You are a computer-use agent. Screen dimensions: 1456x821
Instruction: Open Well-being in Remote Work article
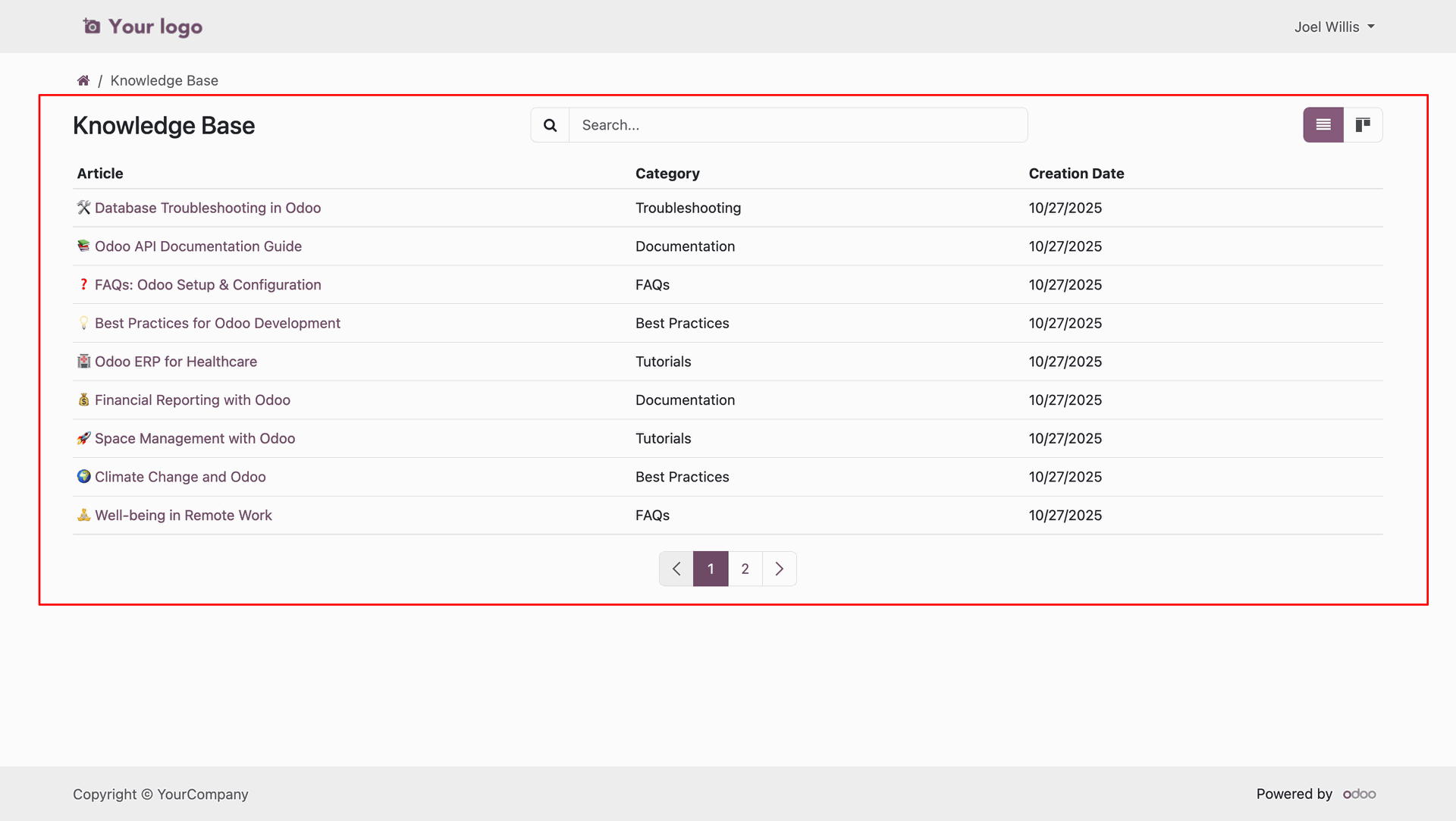tap(183, 515)
